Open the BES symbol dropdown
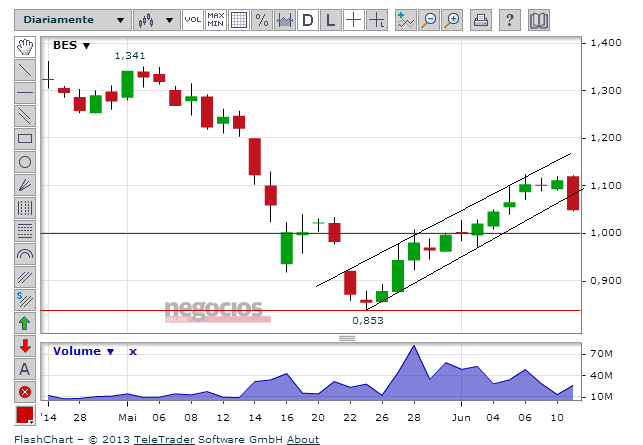The height and width of the screenshot is (445, 643). click(x=71, y=45)
